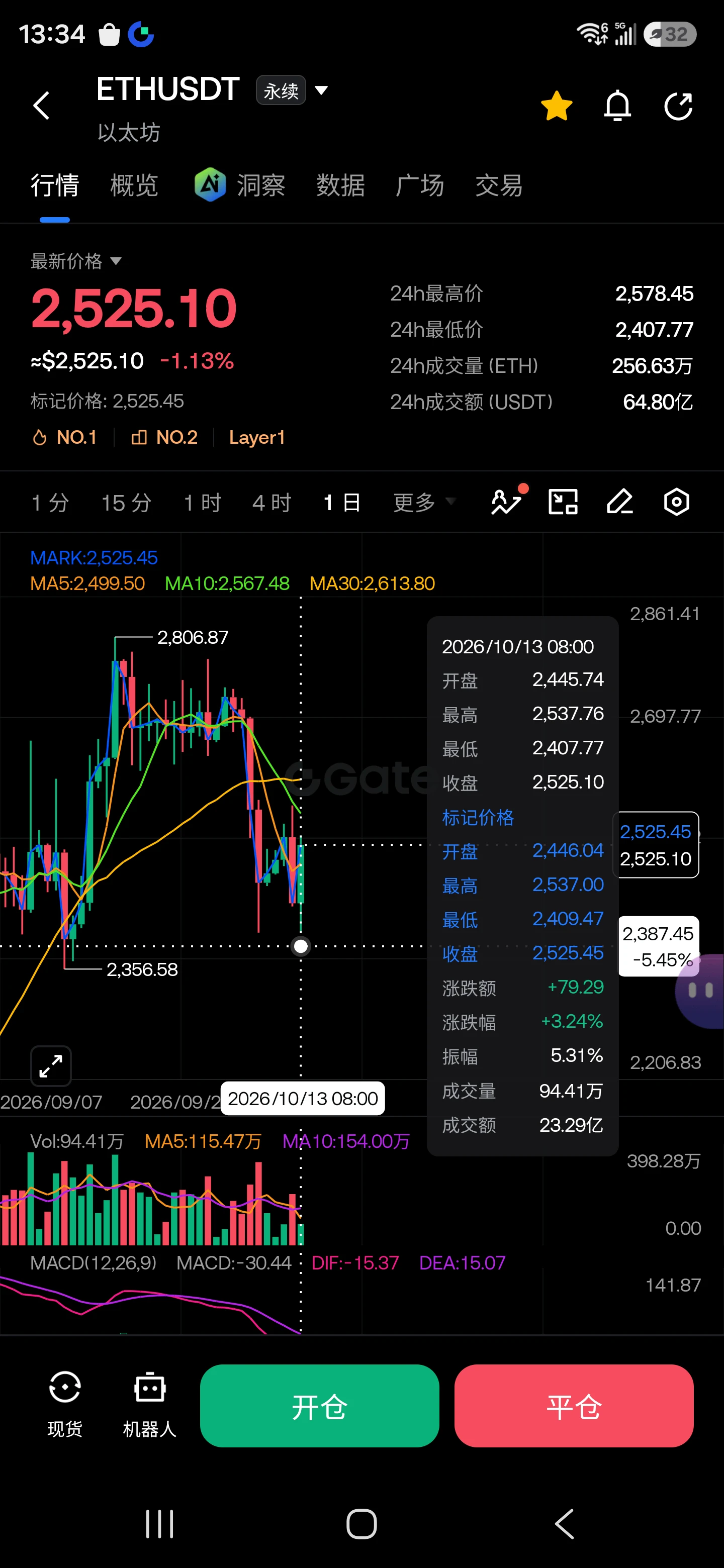Toggle the favorite star for ETHUSDT
Viewport: 724px width, 1568px height.
557,106
